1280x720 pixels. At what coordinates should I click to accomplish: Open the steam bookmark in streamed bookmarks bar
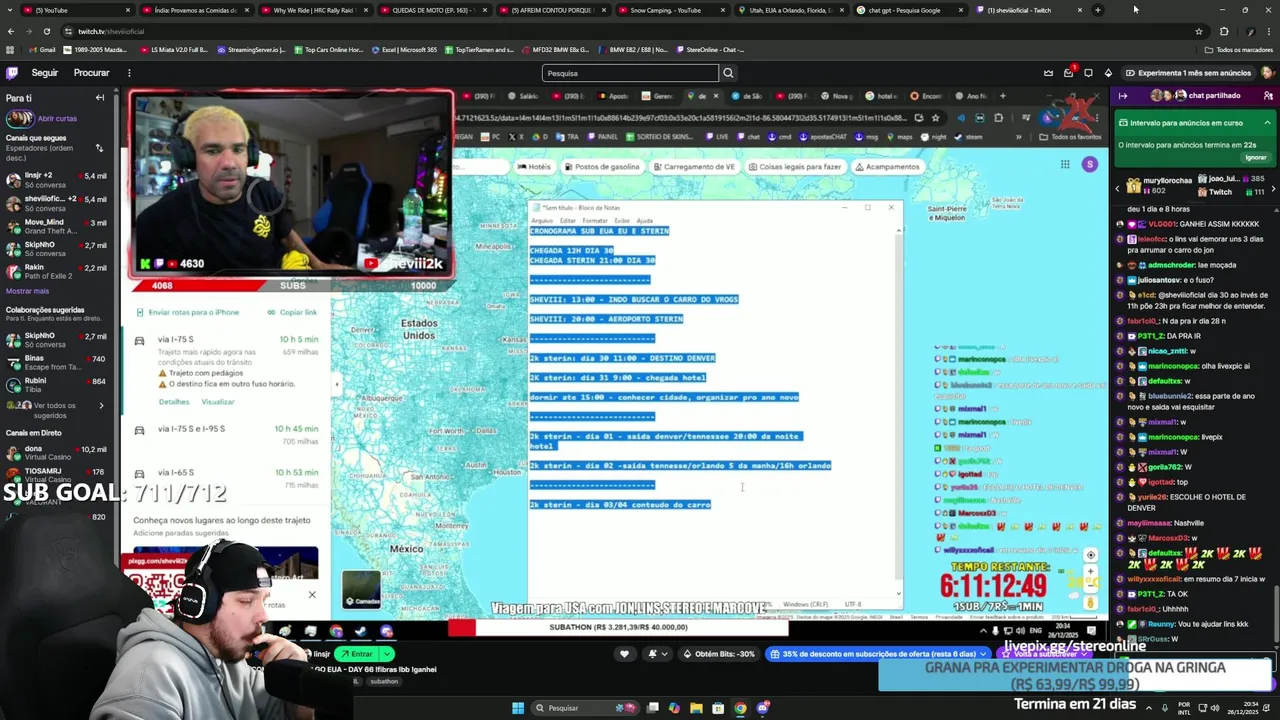pyautogui.click(x=970, y=137)
